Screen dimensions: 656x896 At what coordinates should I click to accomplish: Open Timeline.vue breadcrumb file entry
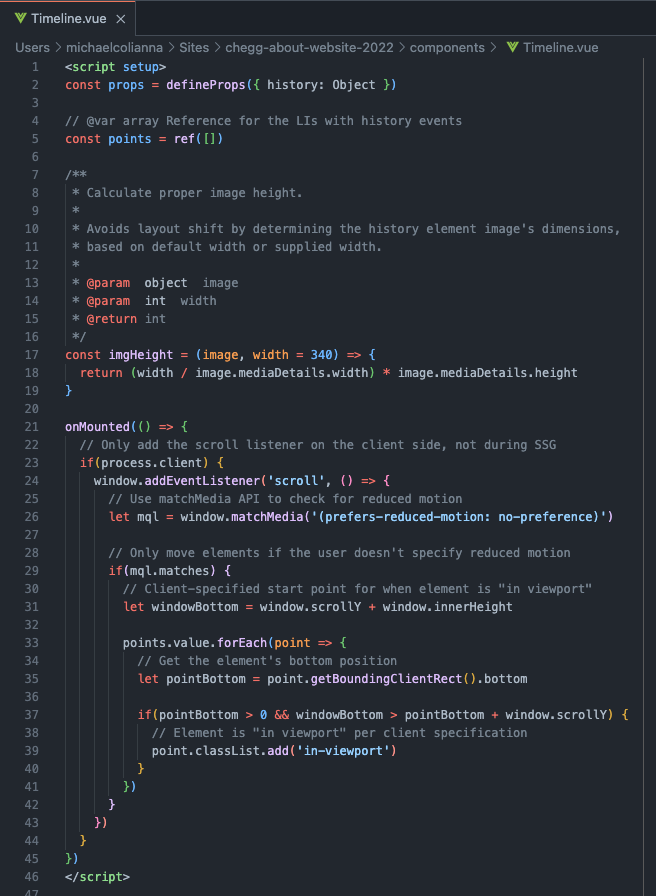[561, 47]
